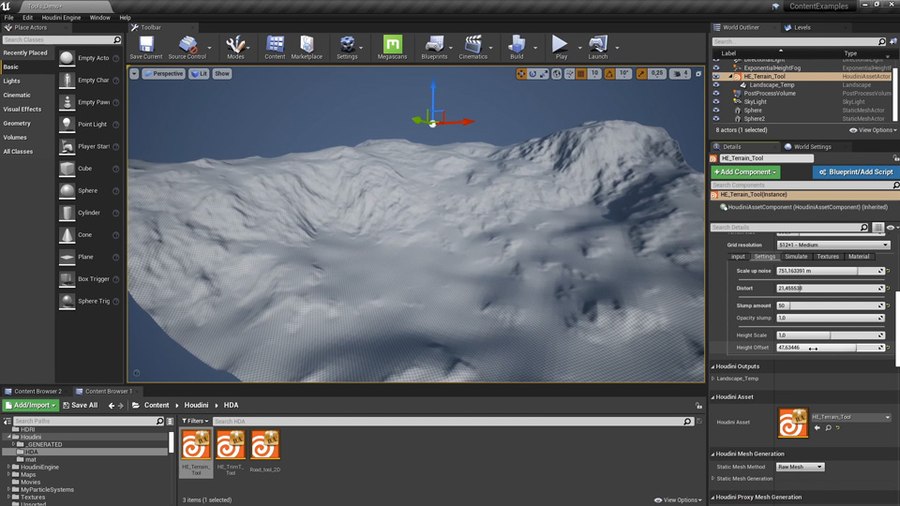This screenshot has height=506, width=900.
Task: Open the Static Mesh Method dropdown
Action: (x=800, y=467)
